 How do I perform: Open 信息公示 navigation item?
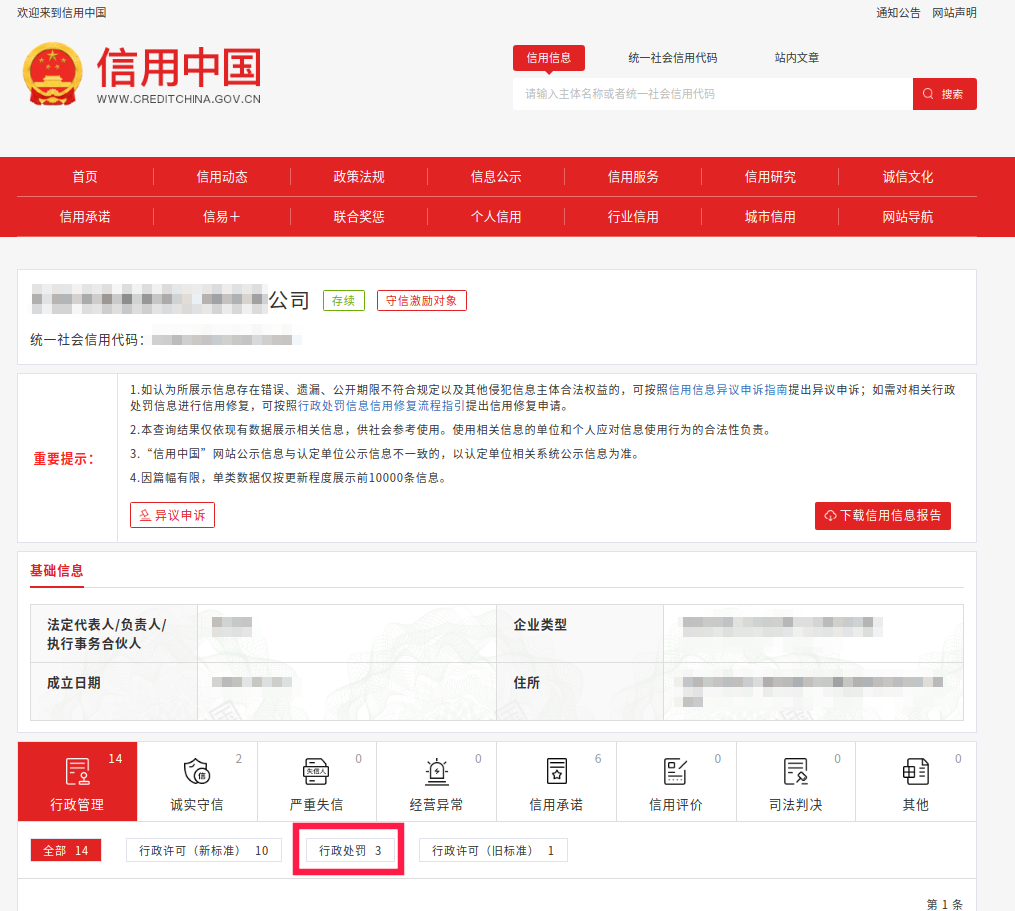coord(496,177)
